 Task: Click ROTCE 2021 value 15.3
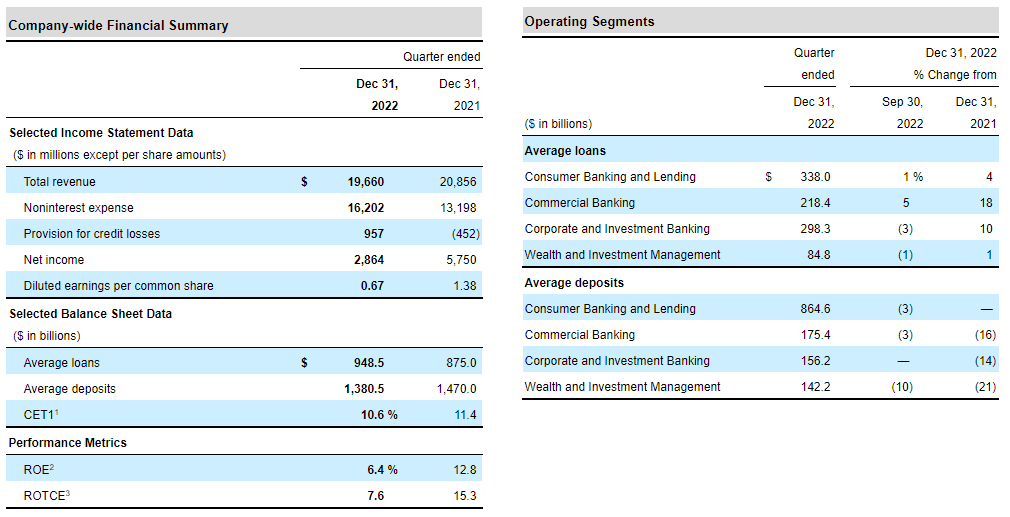(x=465, y=496)
